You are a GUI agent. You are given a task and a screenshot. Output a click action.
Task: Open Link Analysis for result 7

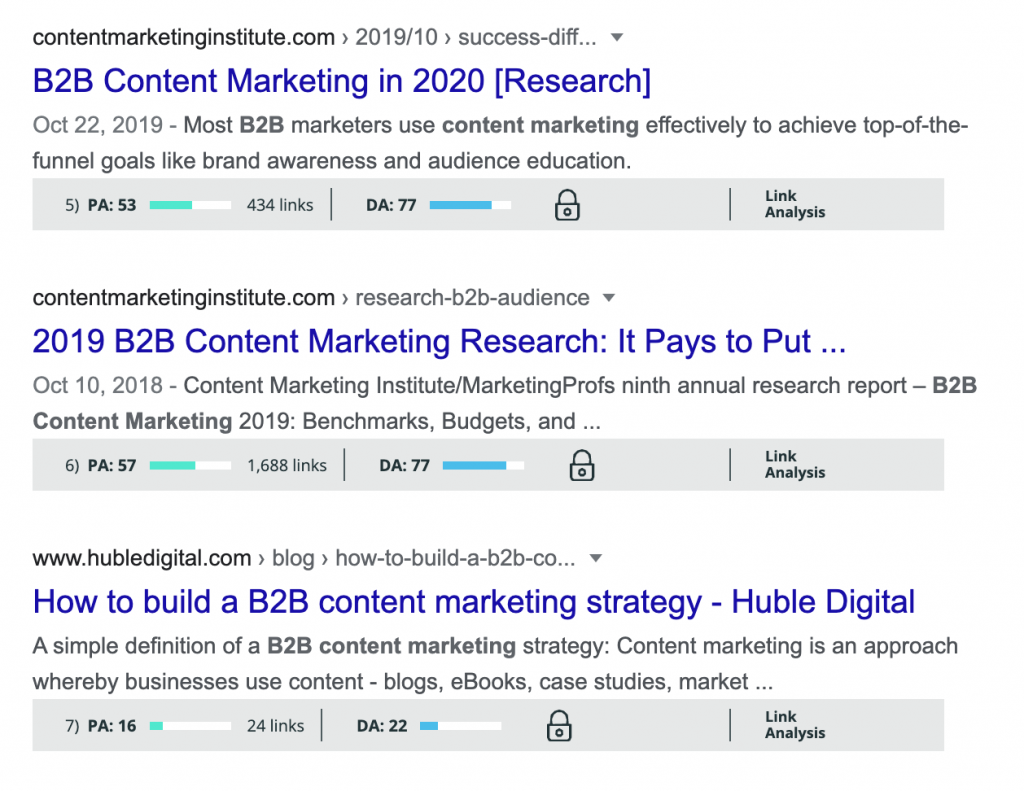point(795,725)
